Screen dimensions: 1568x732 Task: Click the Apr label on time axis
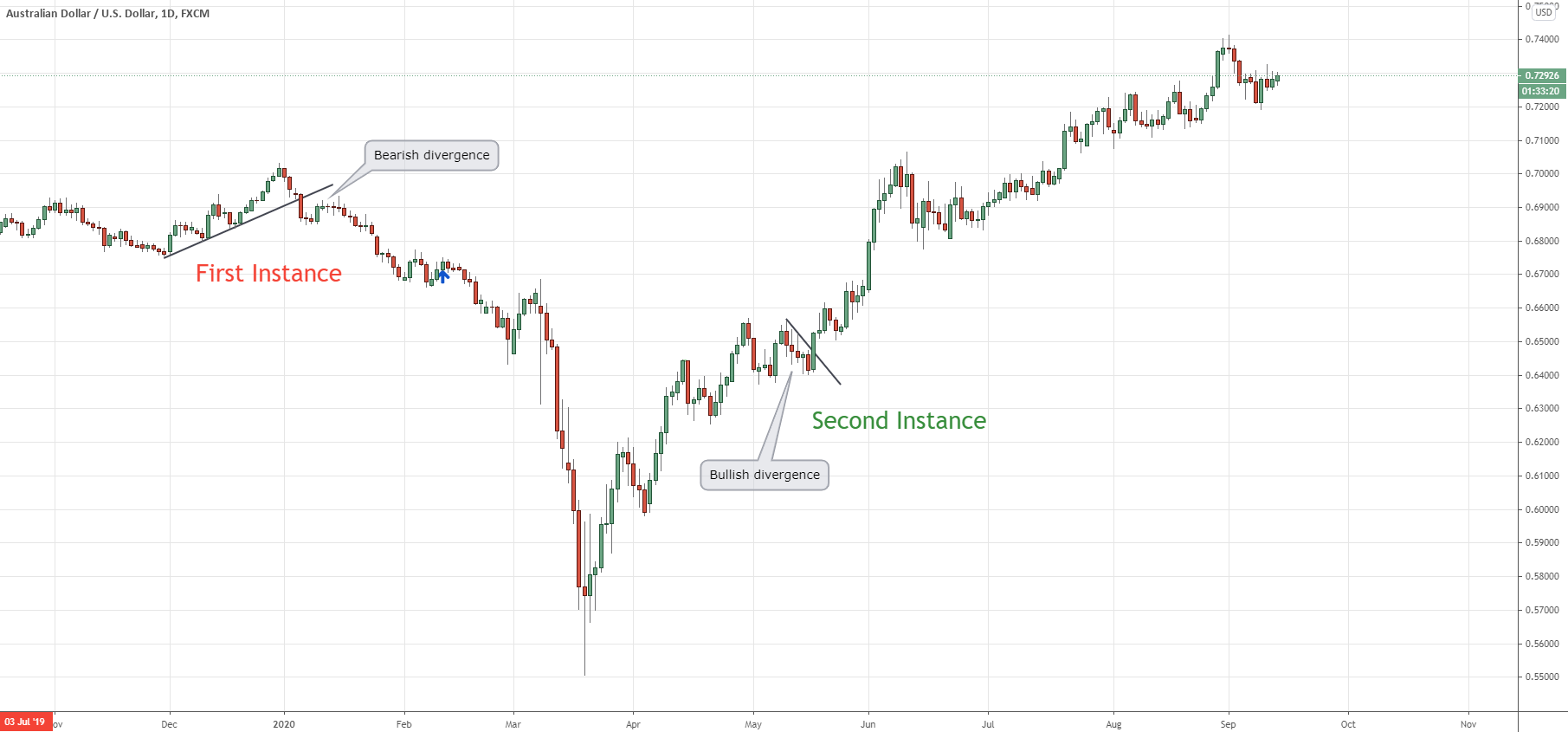(x=633, y=724)
